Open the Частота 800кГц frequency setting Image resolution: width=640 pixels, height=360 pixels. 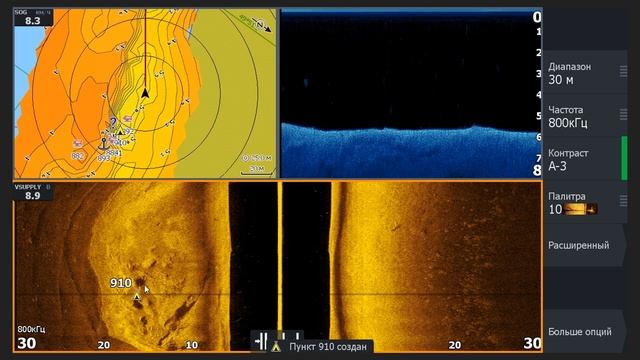point(585,116)
